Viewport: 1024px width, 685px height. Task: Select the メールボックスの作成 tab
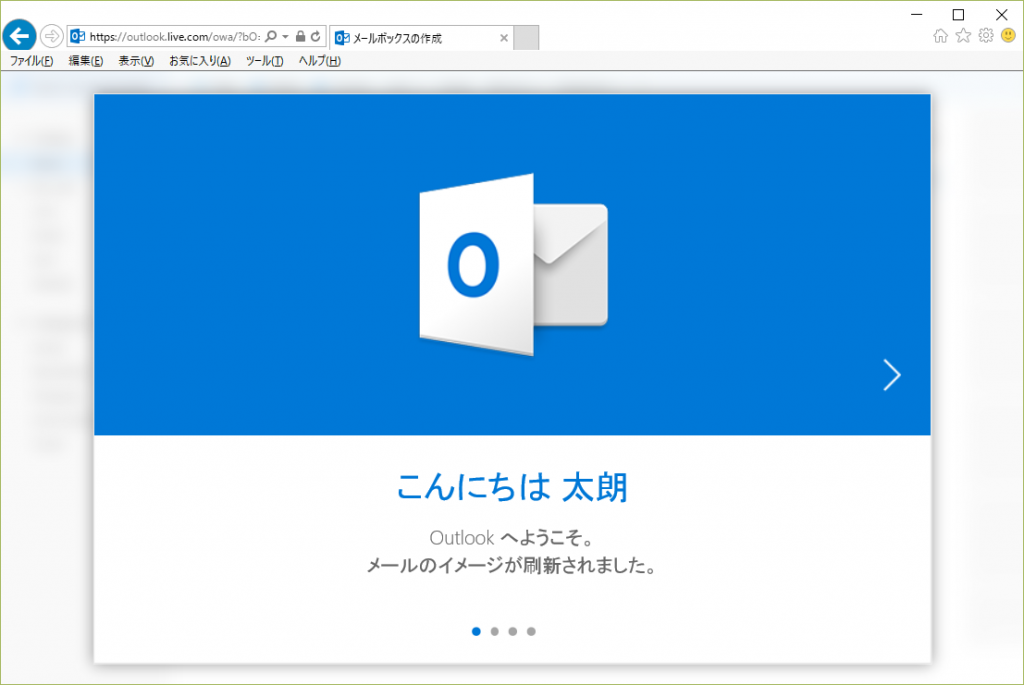coord(421,38)
